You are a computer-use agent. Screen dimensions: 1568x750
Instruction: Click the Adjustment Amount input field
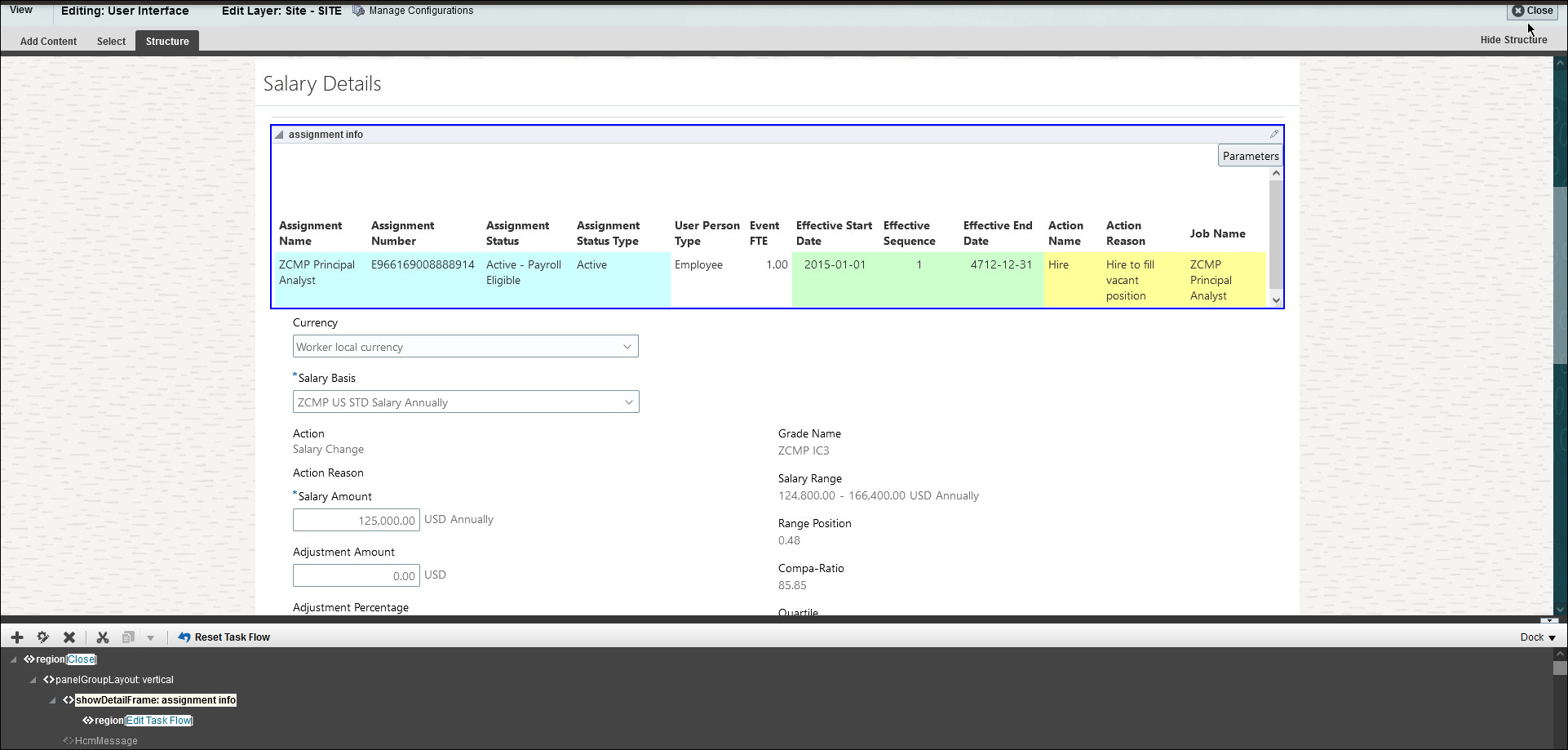pyautogui.click(x=357, y=575)
